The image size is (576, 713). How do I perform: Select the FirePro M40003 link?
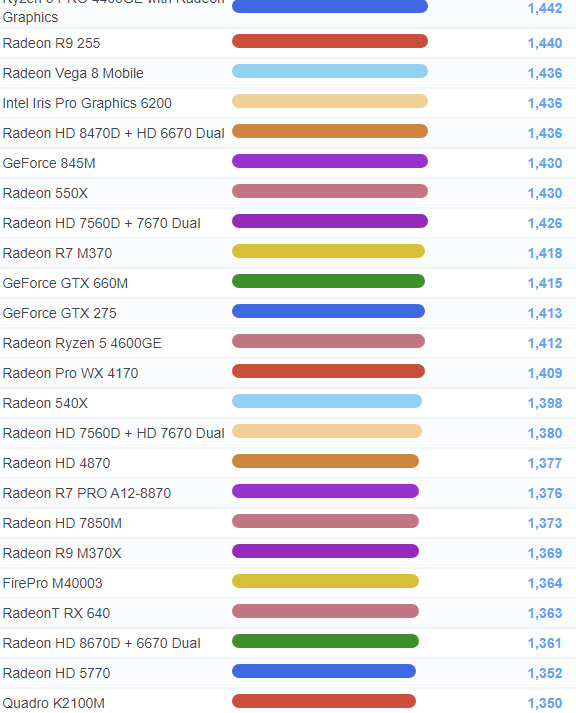coord(52,583)
